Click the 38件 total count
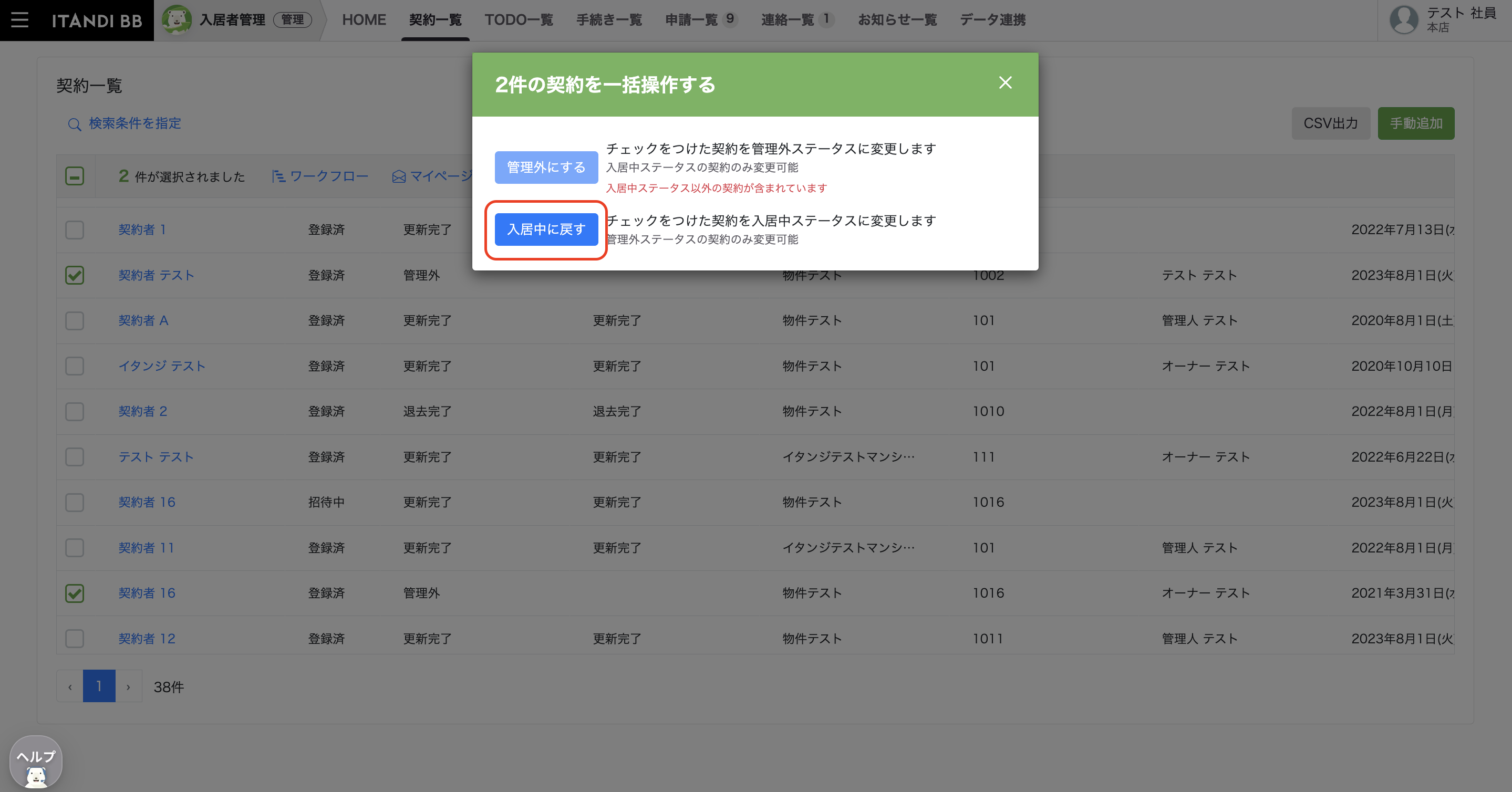1512x792 pixels. tap(169, 687)
